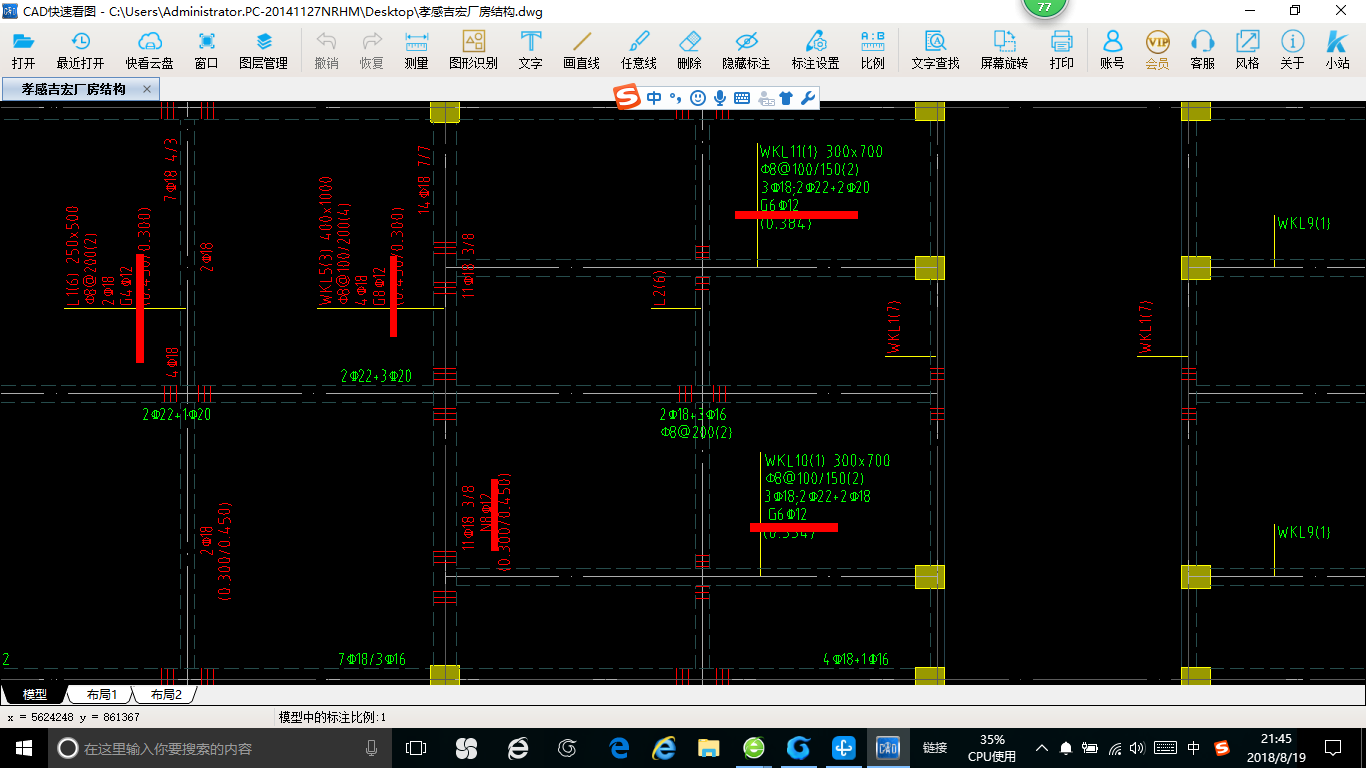
Task: Change the 风格 style theme
Action: 1247,50
